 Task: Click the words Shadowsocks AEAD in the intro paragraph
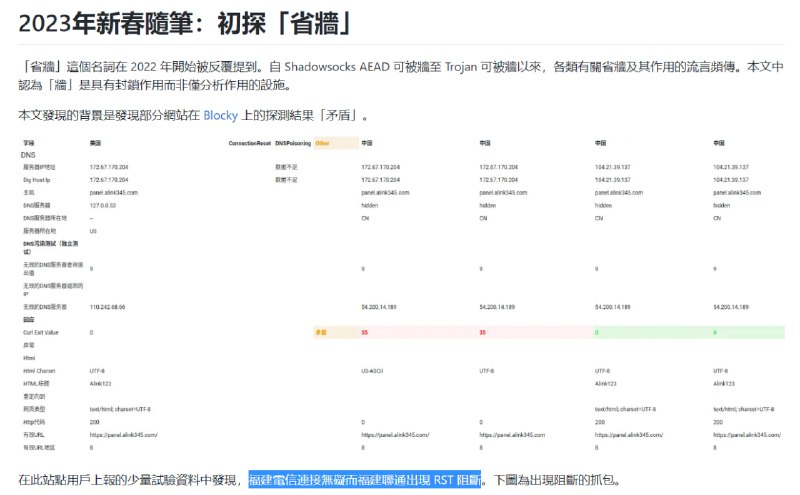(337, 67)
